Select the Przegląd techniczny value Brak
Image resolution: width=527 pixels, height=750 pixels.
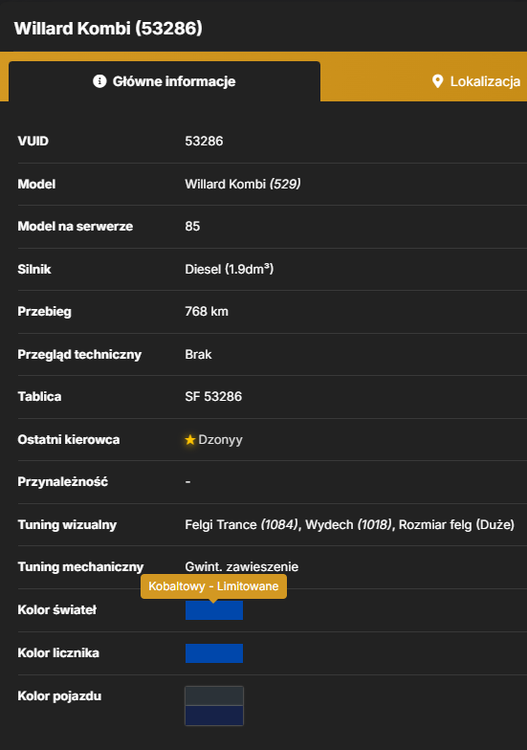[x=198, y=354]
